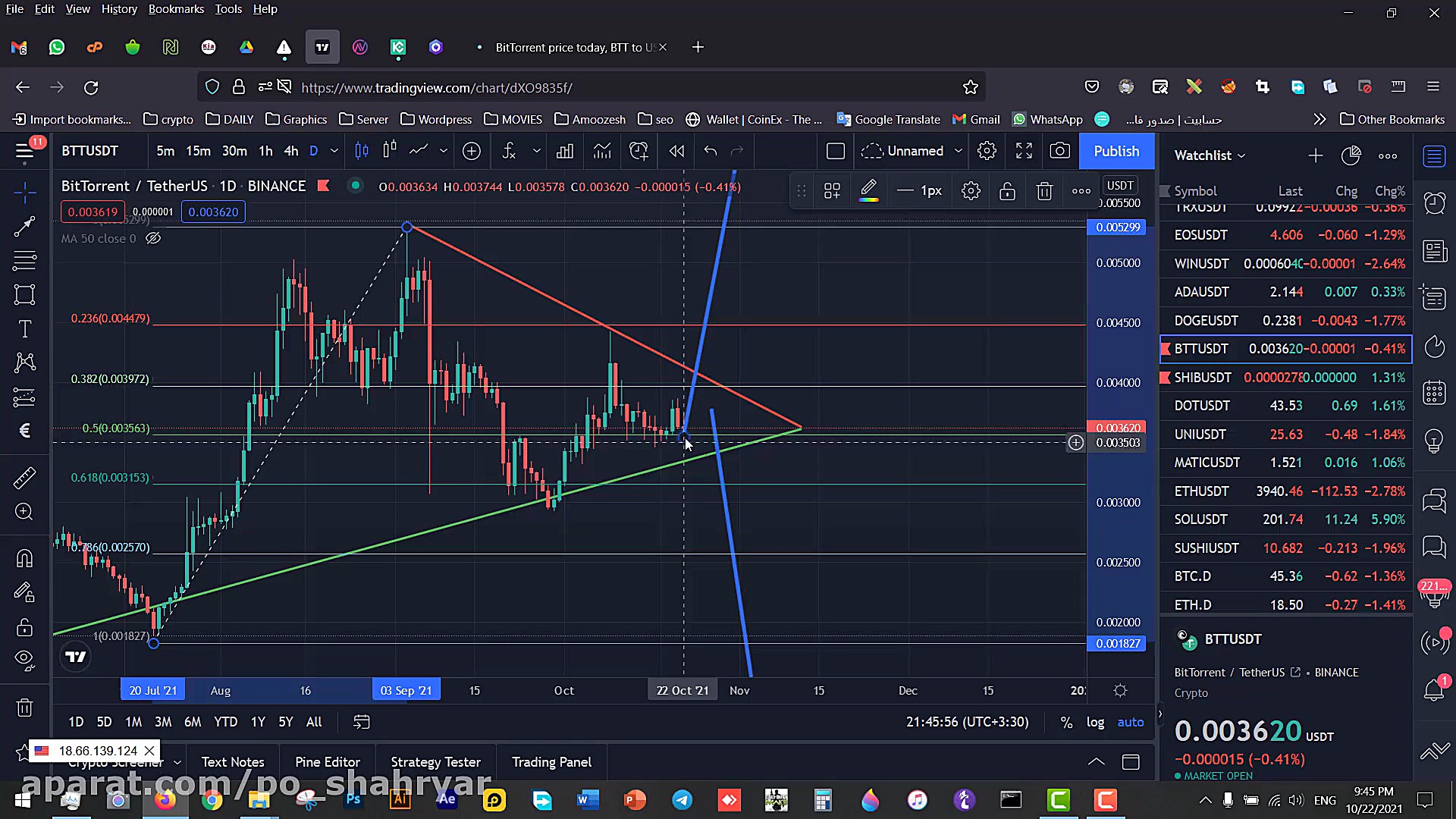Expand the timeframe interval dropdown arrow
Viewport: 1456px width, 819px height.
click(x=334, y=151)
